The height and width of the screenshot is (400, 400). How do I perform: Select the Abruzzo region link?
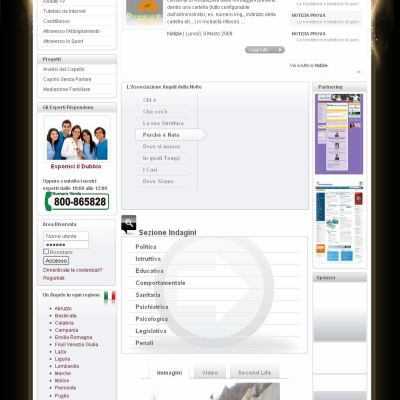point(63,309)
